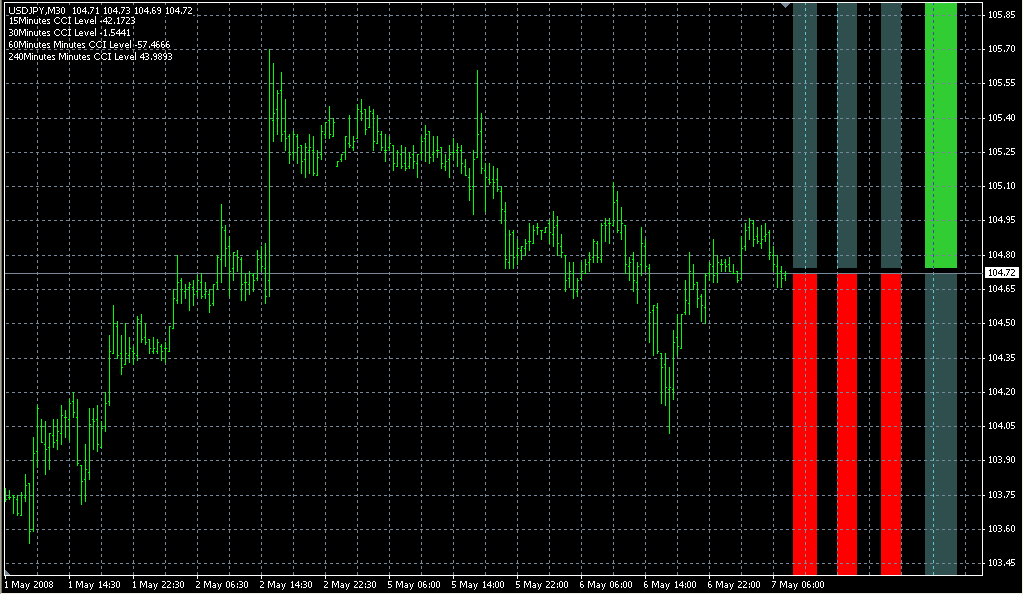Click the '1 May 2008' date label

click(x=29, y=585)
